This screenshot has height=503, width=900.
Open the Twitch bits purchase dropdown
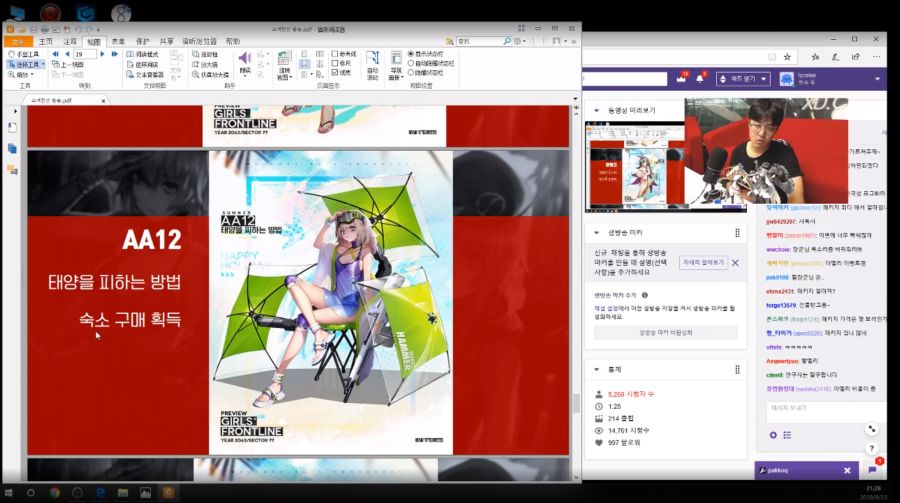[743, 79]
